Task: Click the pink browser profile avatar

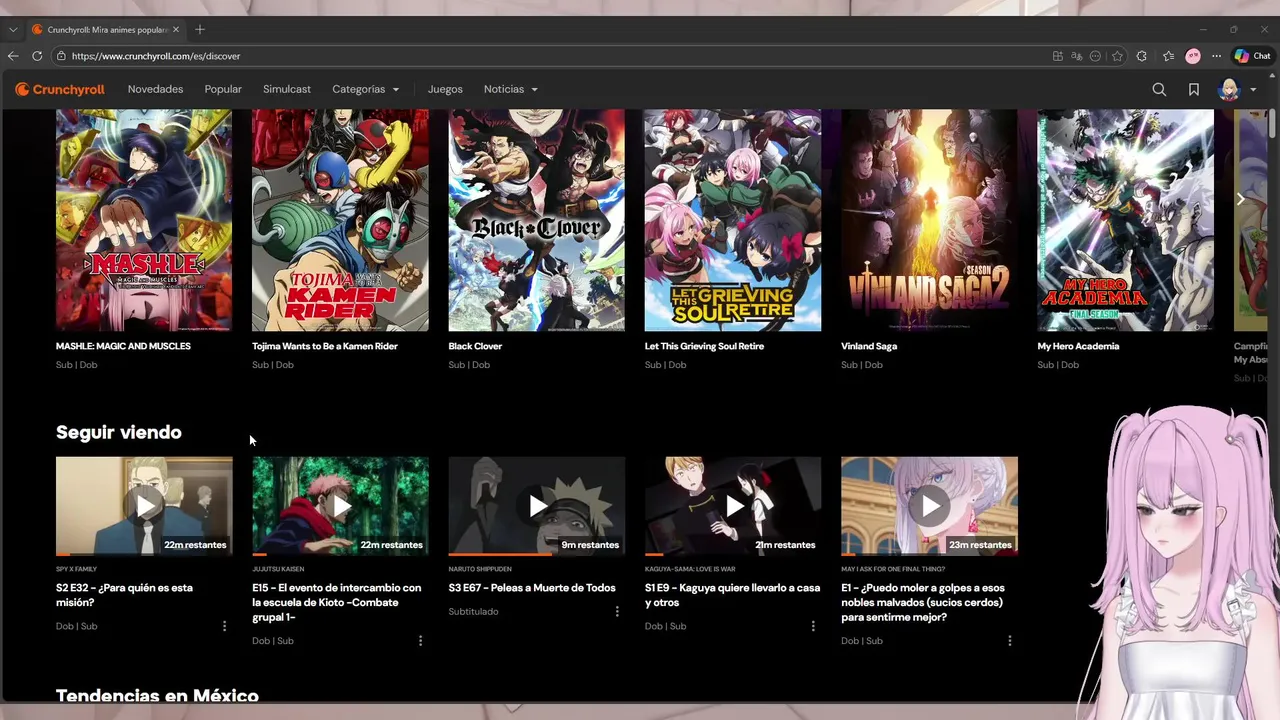Action: tap(1193, 56)
